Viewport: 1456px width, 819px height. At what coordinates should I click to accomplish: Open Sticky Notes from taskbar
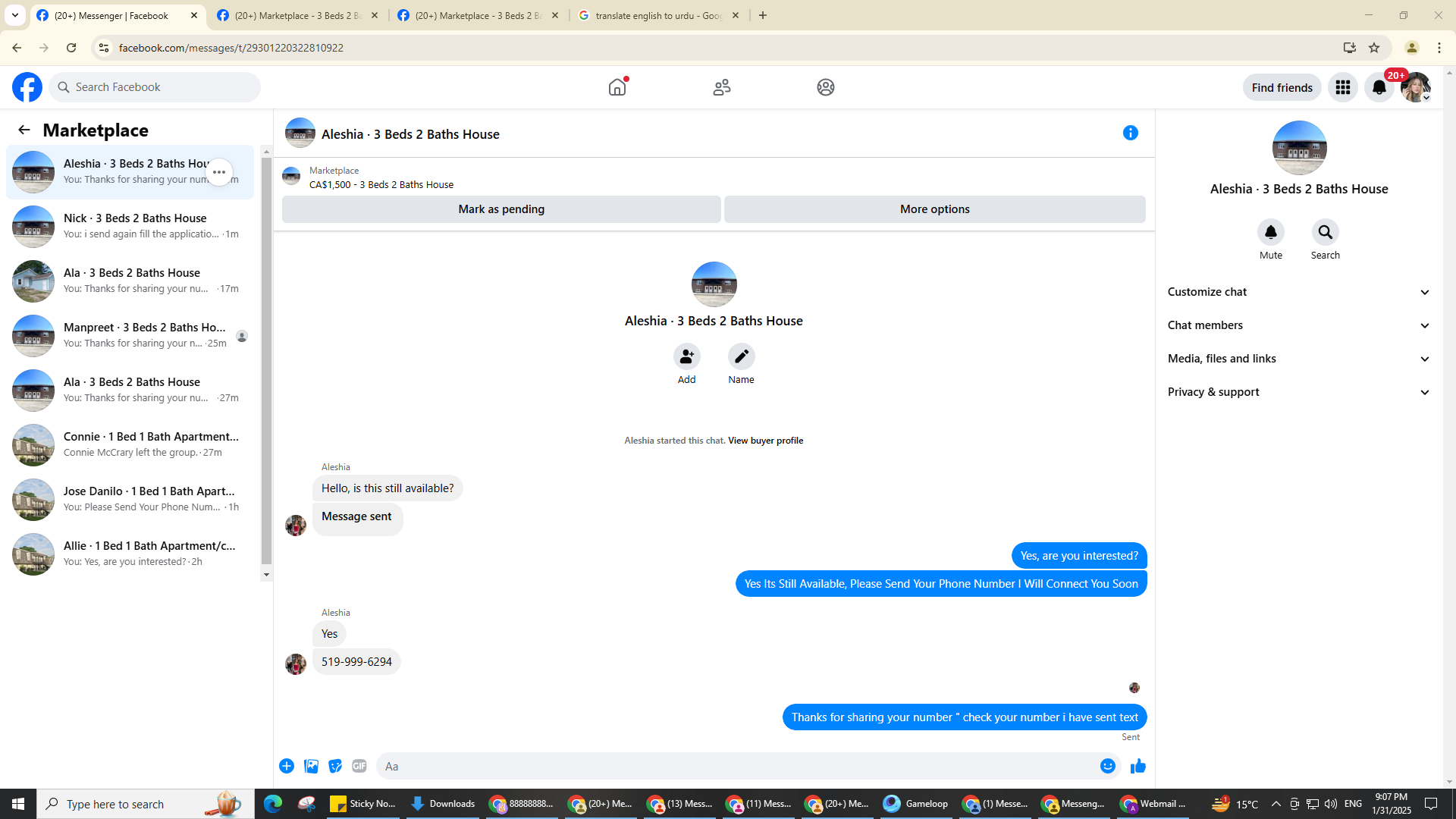[363, 804]
